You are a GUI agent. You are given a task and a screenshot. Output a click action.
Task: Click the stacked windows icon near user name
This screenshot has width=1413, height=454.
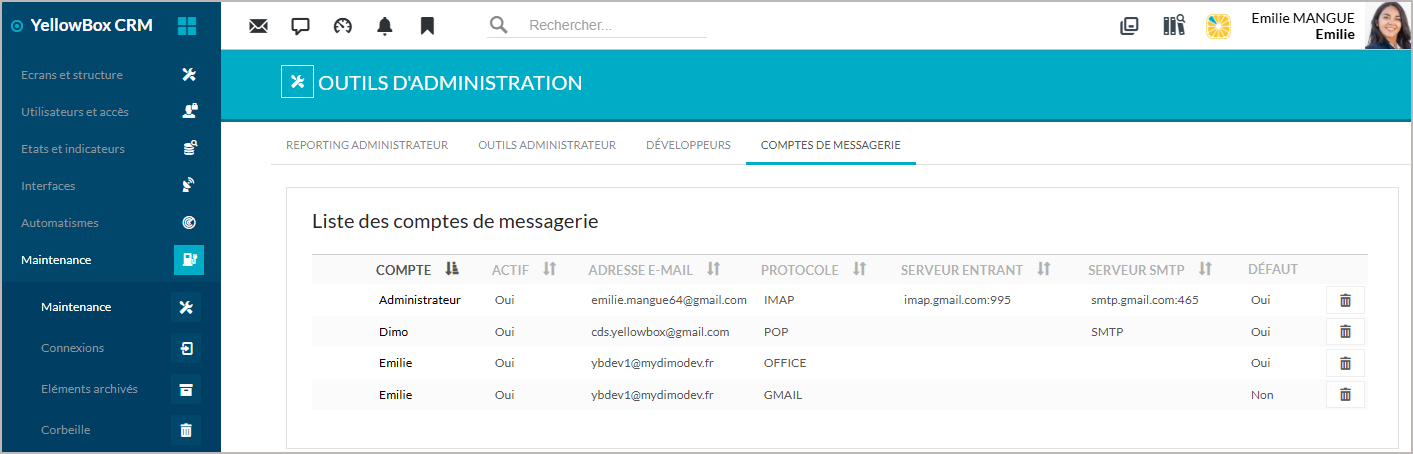click(x=1129, y=26)
